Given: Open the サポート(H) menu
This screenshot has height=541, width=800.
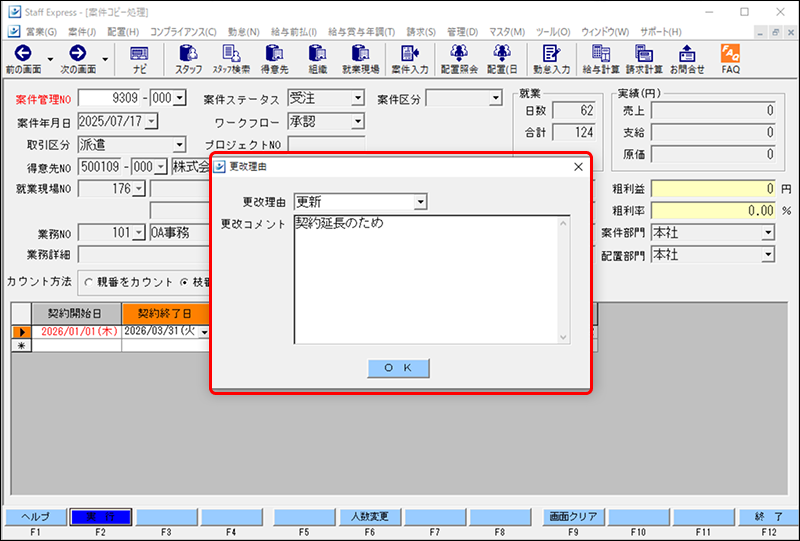Looking at the screenshot, I should pyautogui.click(x=661, y=32).
